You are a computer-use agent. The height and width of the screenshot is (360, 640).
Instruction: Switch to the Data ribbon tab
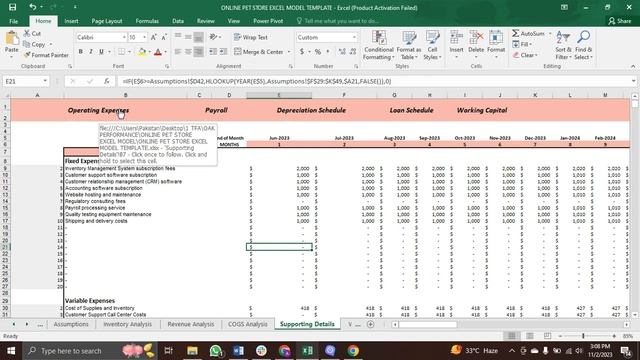tap(178, 21)
